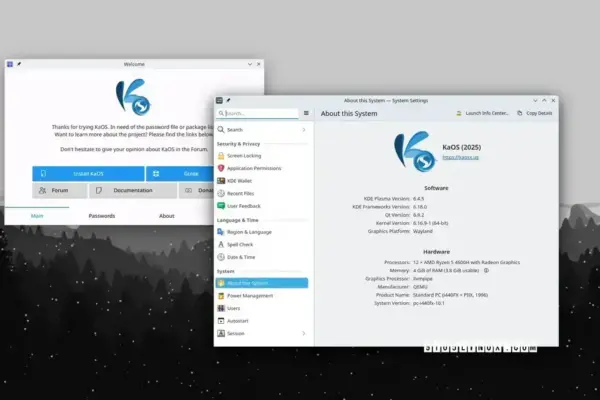Click memory info icon beside RAM value

pyautogui.click(x=486, y=270)
